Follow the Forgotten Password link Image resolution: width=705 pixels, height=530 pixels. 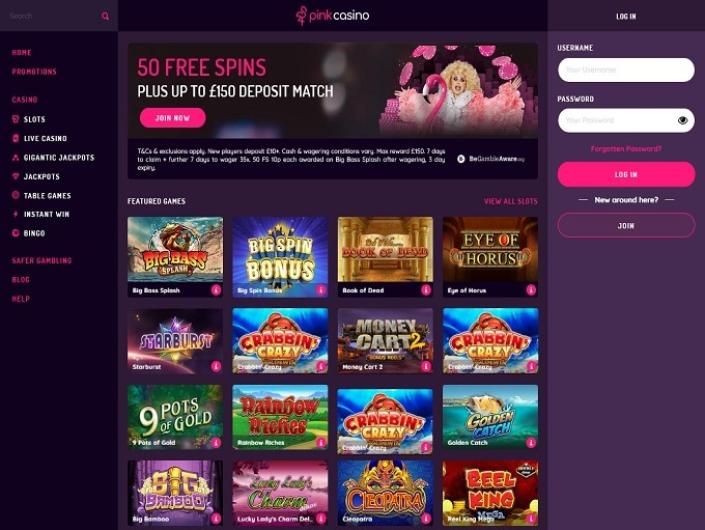[626, 149]
